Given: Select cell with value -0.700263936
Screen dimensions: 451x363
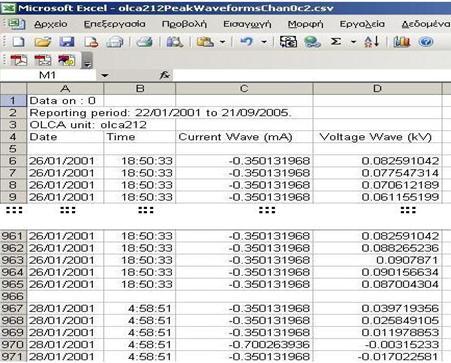Looking at the screenshot, I should pos(244,344).
